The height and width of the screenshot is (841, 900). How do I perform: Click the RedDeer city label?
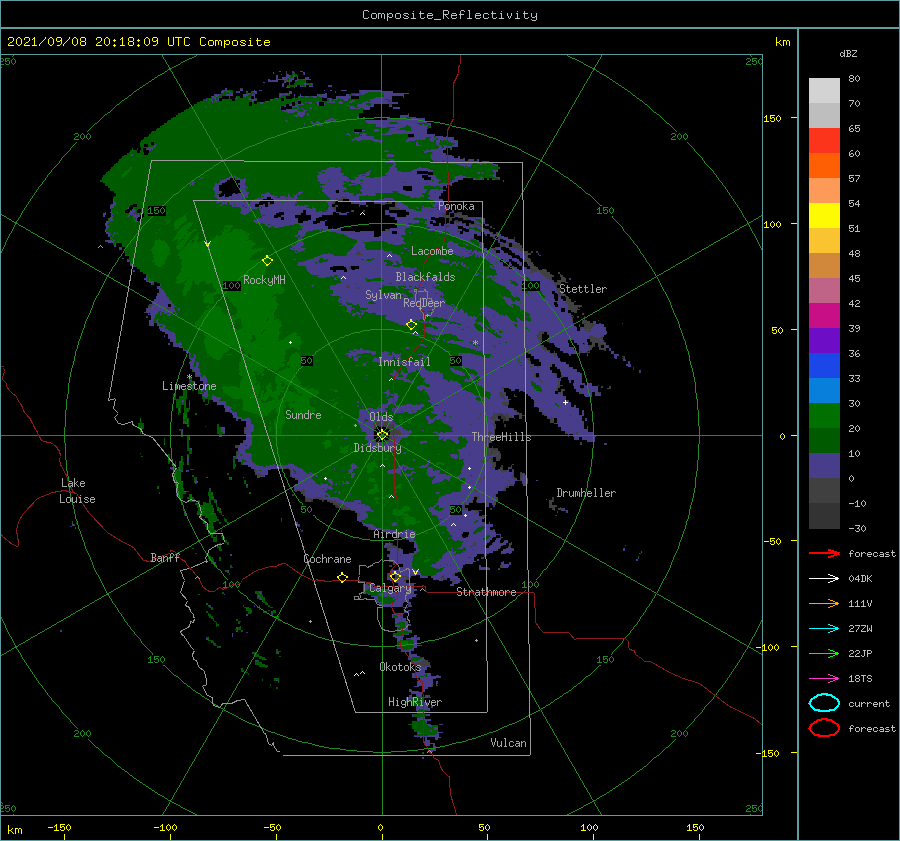pyautogui.click(x=424, y=303)
